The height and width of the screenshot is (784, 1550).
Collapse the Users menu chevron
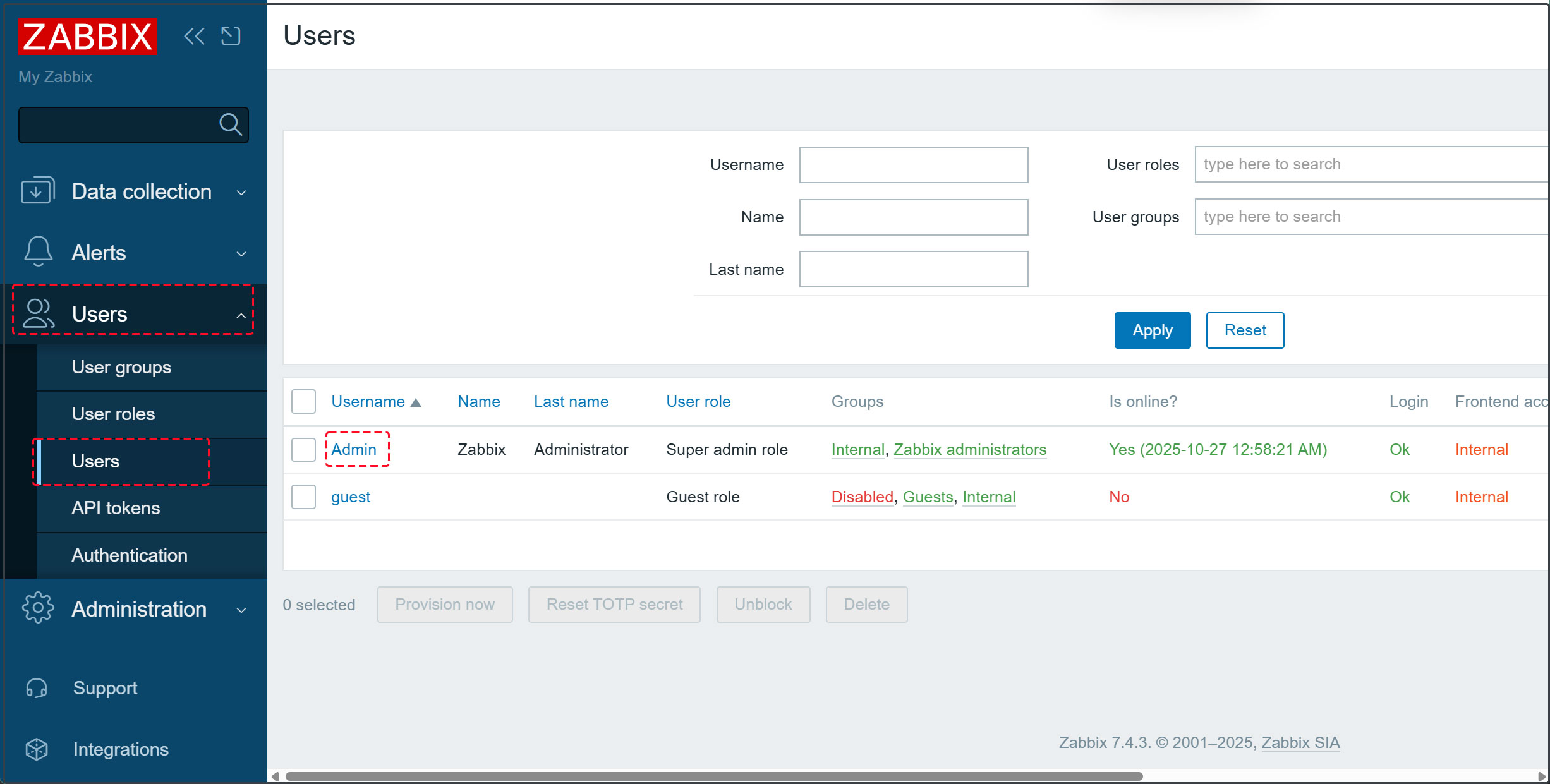point(241,315)
